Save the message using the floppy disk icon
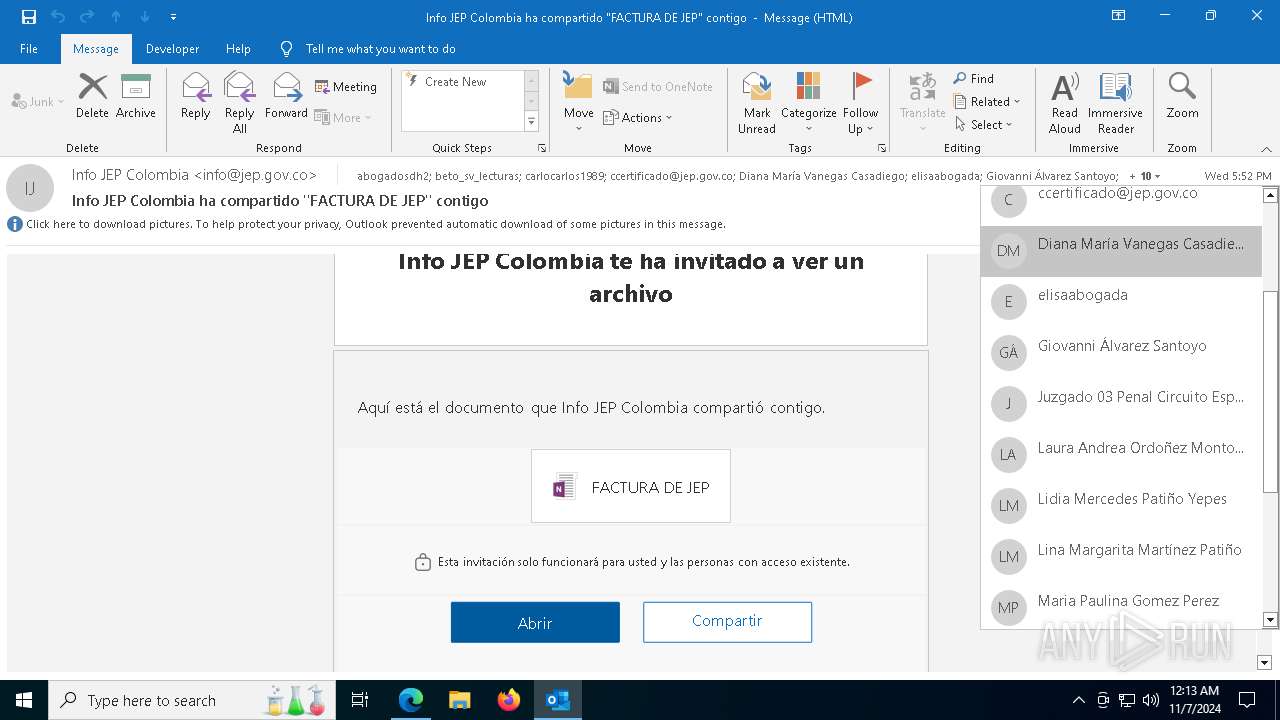 click(x=28, y=17)
